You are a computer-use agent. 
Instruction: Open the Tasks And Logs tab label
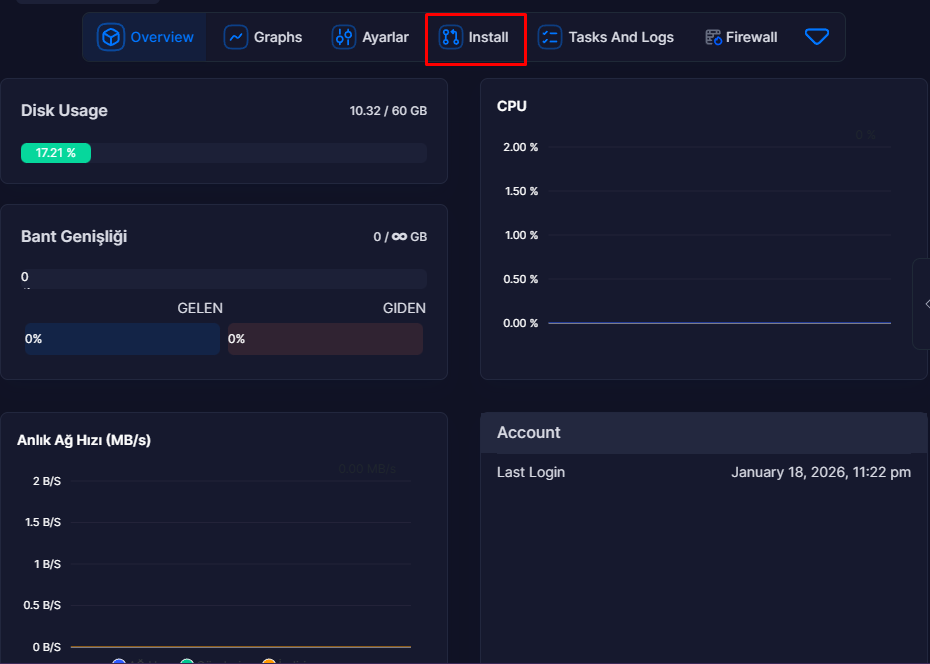pyautogui.click(x=620, y=37)
